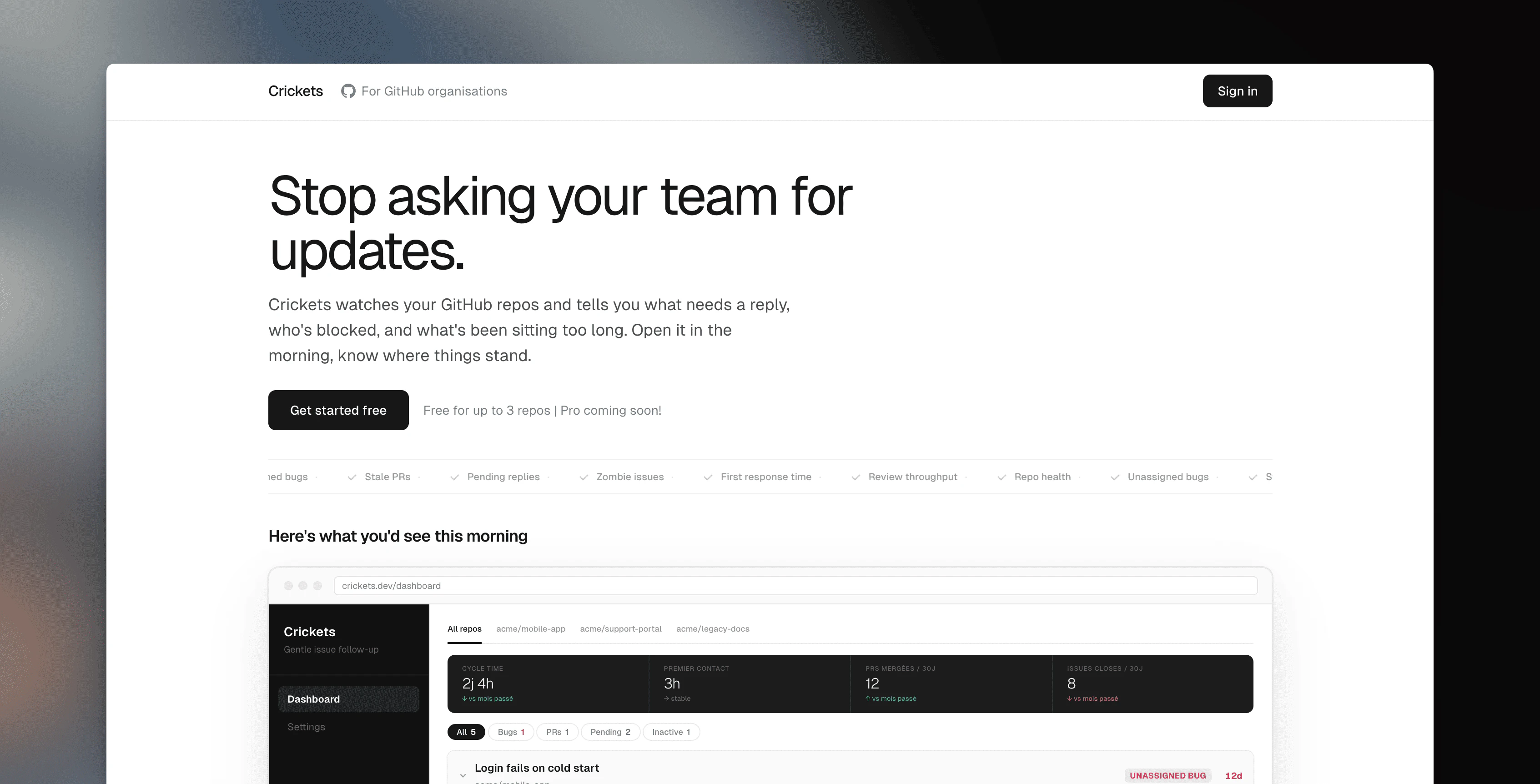Click the Crickets logo in header
Screen dimensions: 1540x784
click(x=295, y=91)
